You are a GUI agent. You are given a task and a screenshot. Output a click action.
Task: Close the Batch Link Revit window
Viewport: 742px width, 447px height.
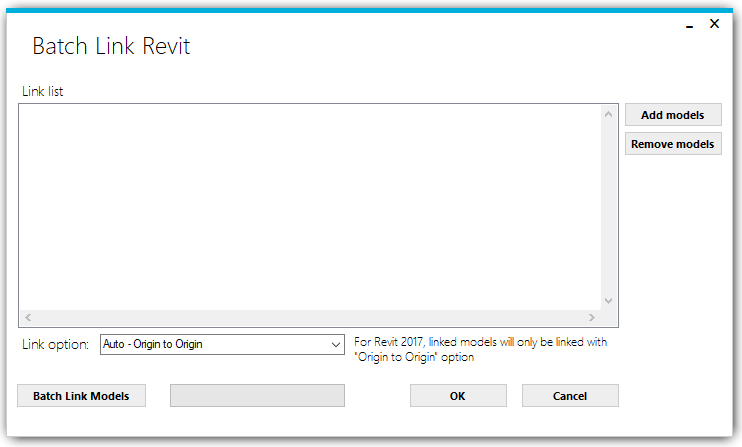point(715,24)
